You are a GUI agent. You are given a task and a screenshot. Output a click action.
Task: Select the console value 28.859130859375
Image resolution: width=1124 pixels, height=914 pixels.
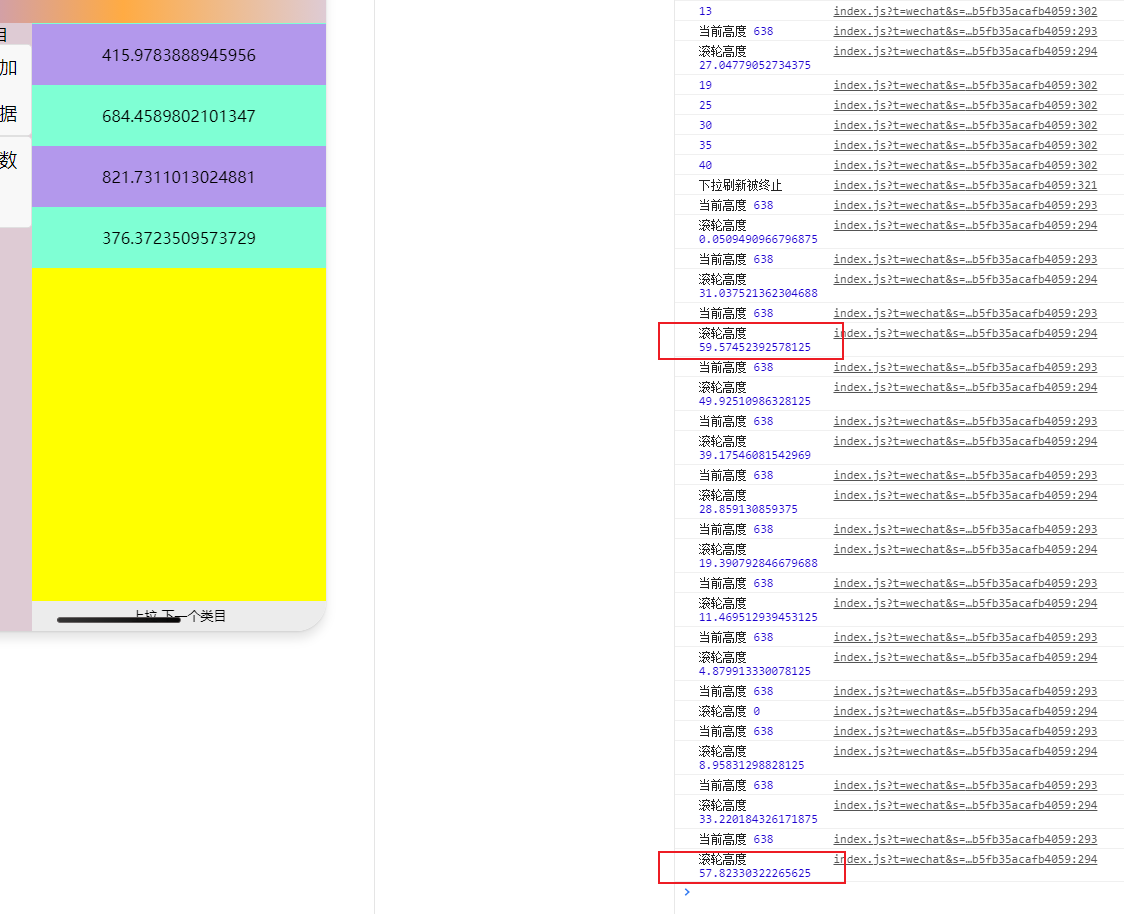click(748, 510)
